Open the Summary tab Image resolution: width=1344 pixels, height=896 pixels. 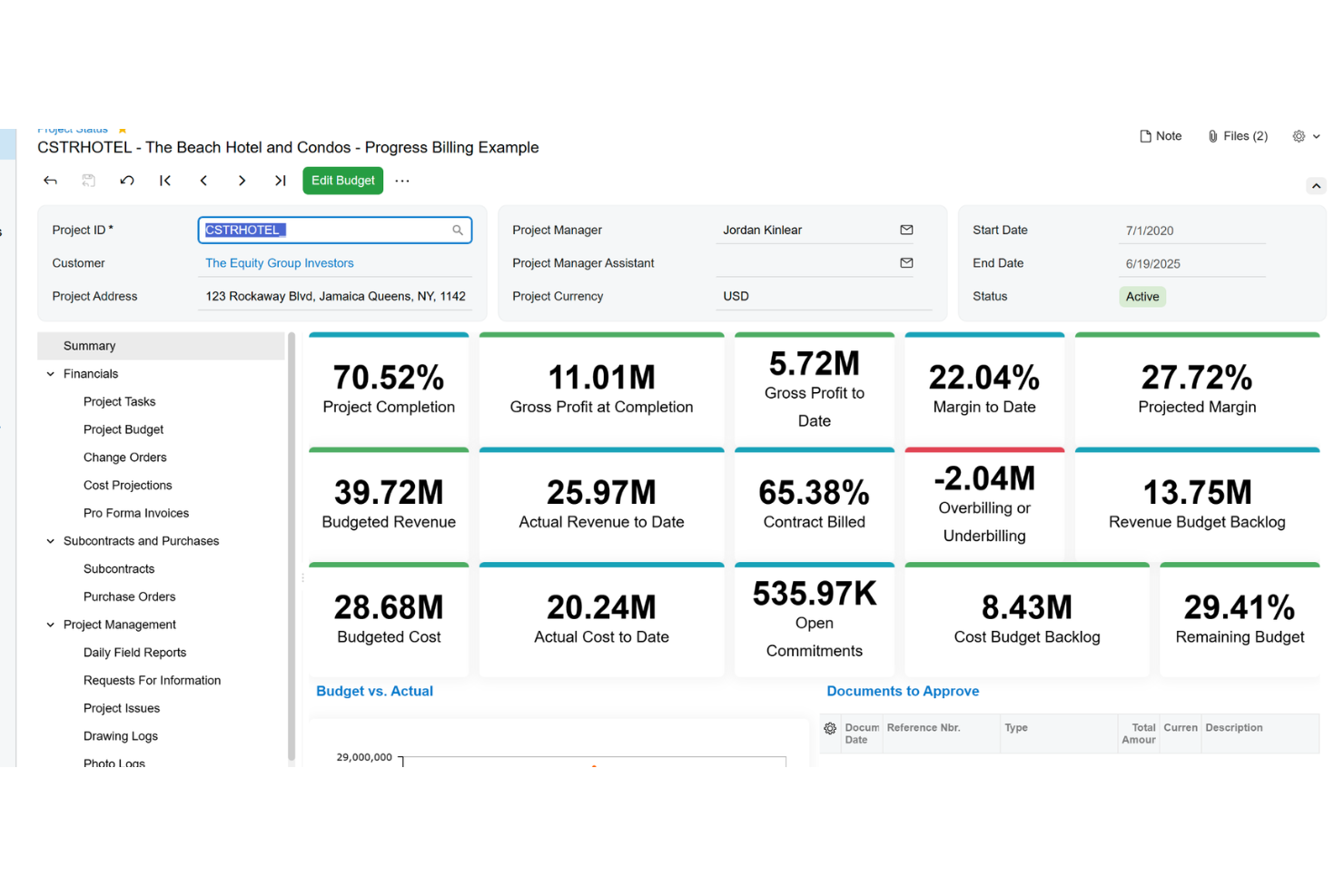(88, 345)
